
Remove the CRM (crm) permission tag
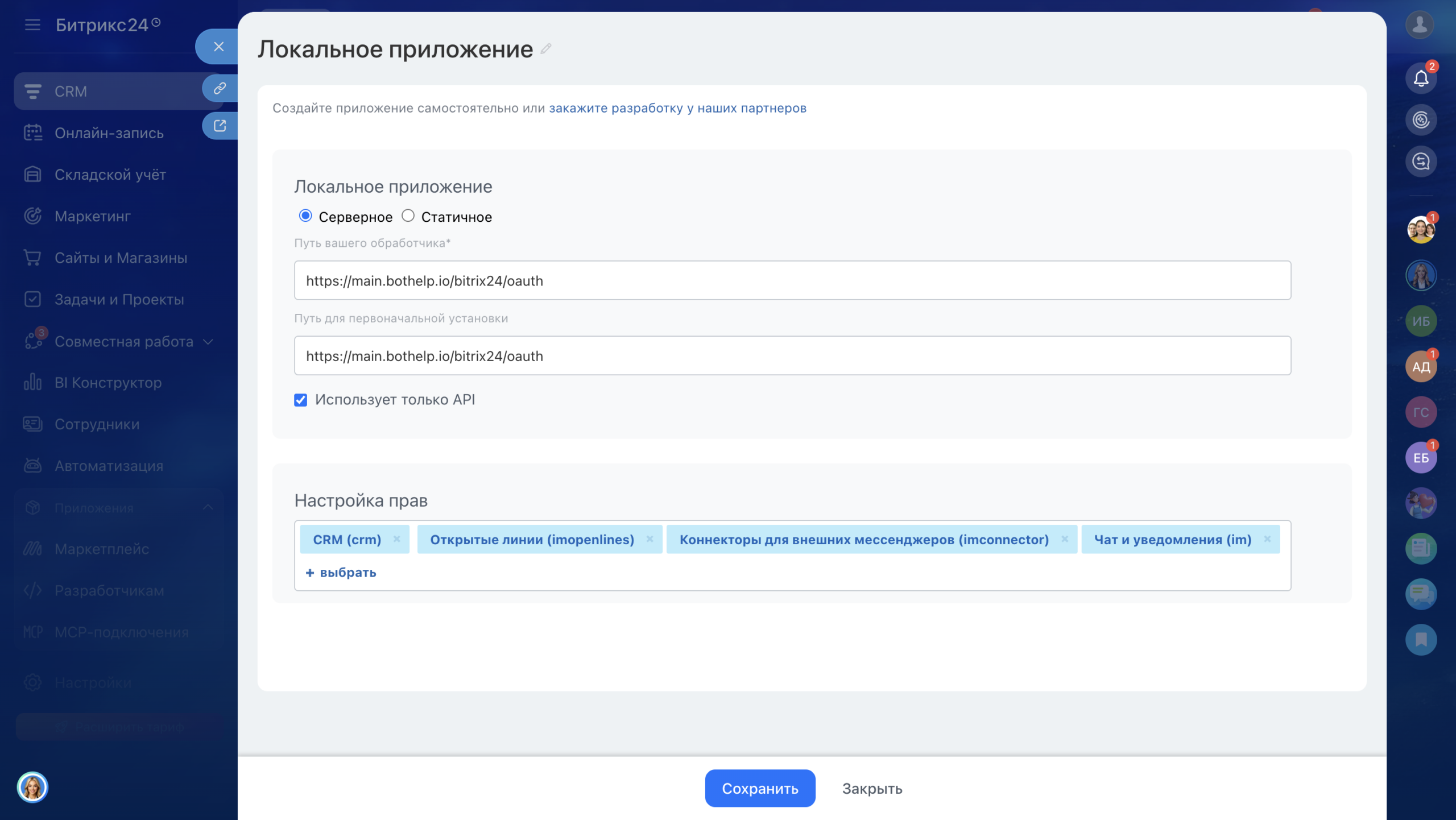pos(397,539)
